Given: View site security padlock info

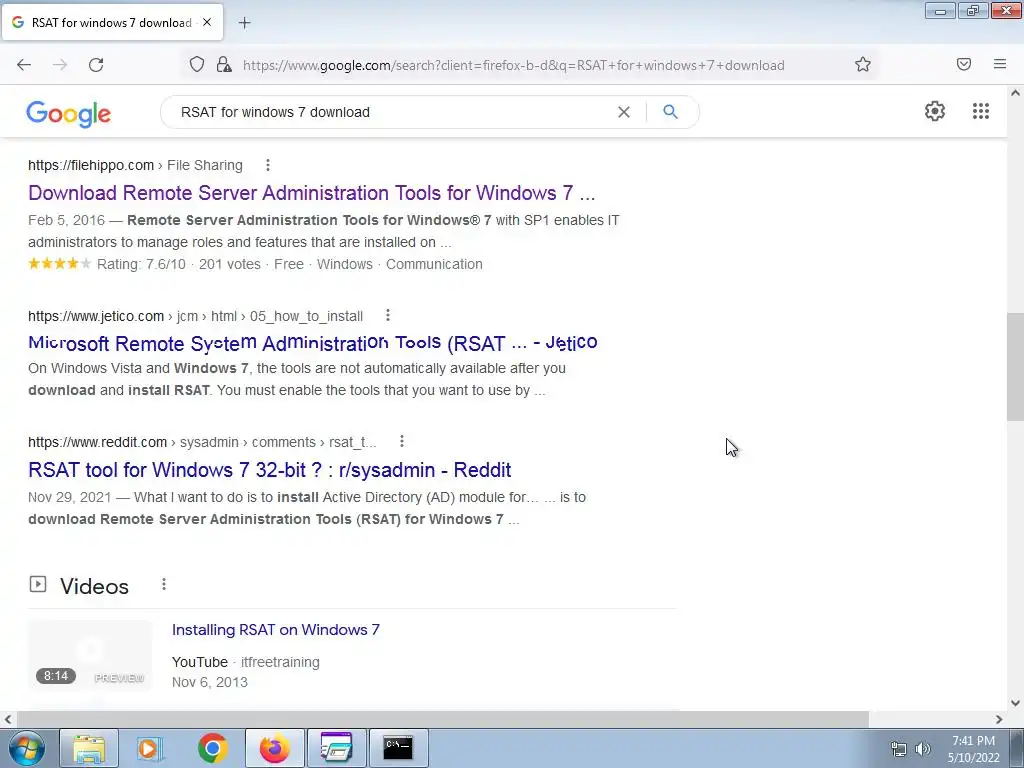Looking at the screenshot, I should (224, 65).
